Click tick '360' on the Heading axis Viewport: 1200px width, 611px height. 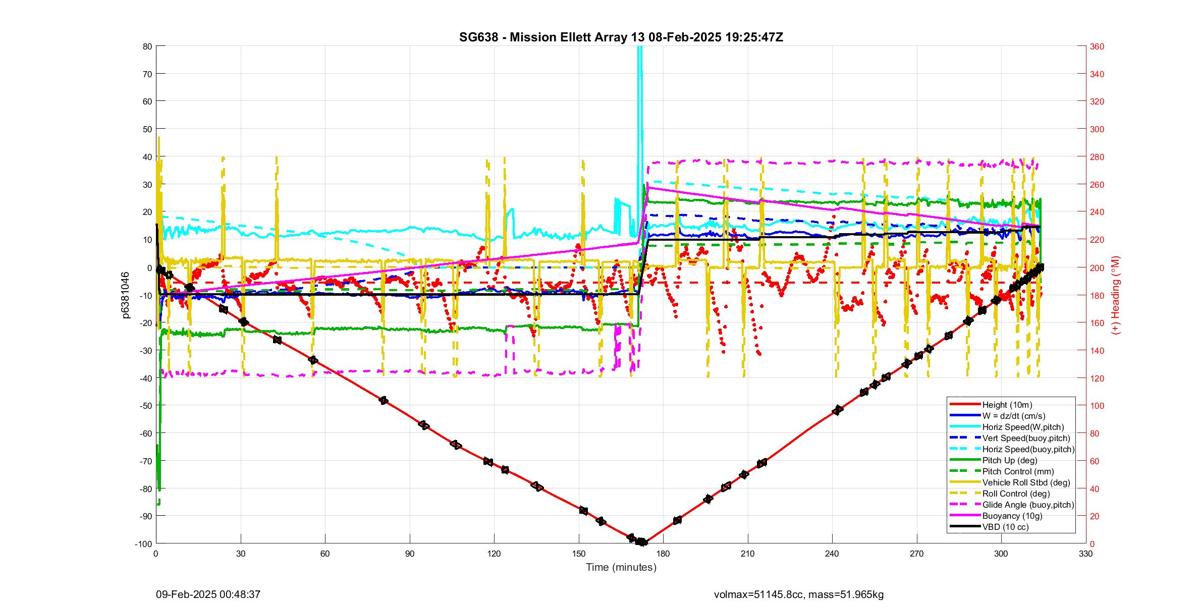click(x=1097, y=46)
